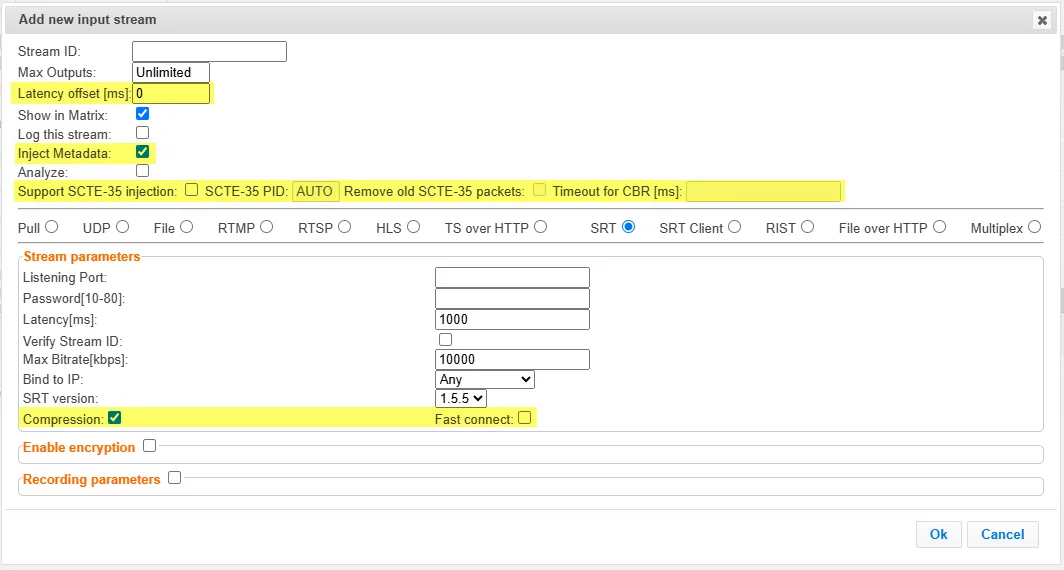Click the Cancel button

click(x=1002, y=534)
